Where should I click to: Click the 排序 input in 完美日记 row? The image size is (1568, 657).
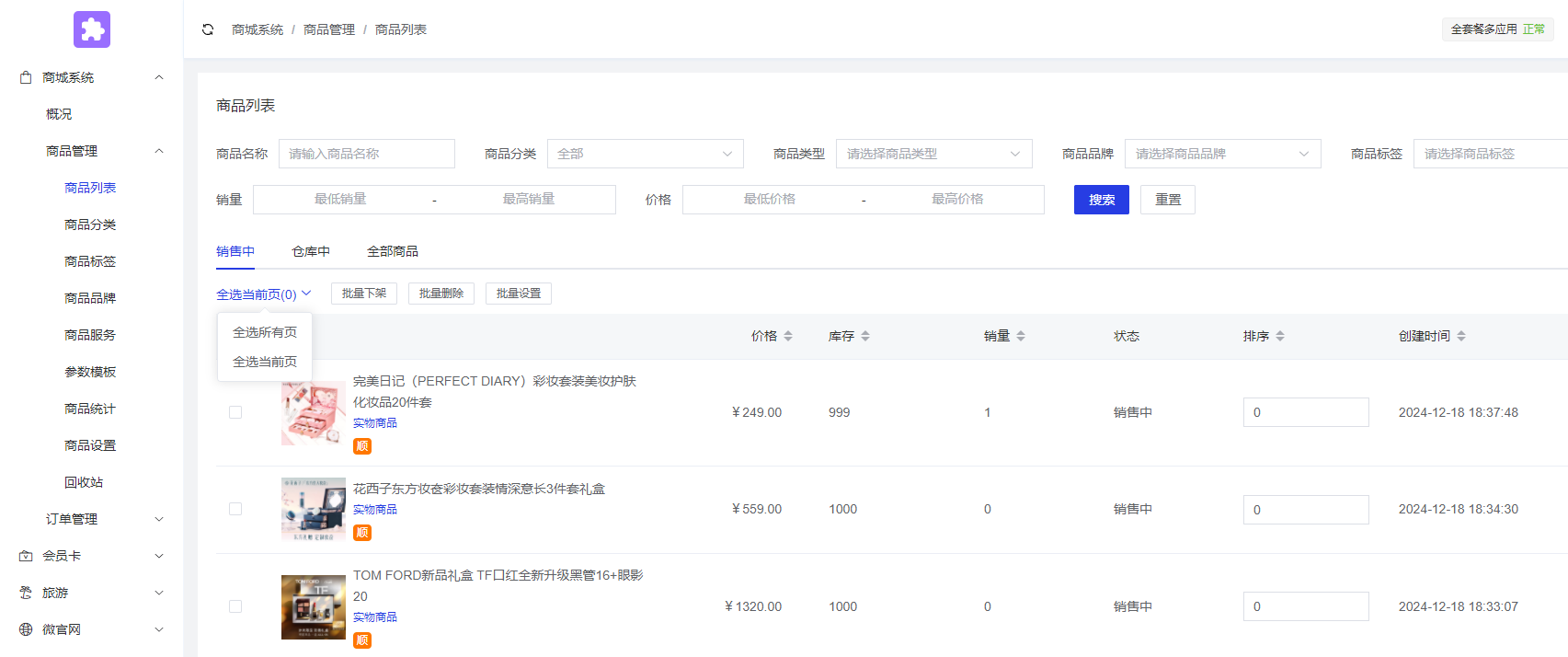coord(1306,412)
